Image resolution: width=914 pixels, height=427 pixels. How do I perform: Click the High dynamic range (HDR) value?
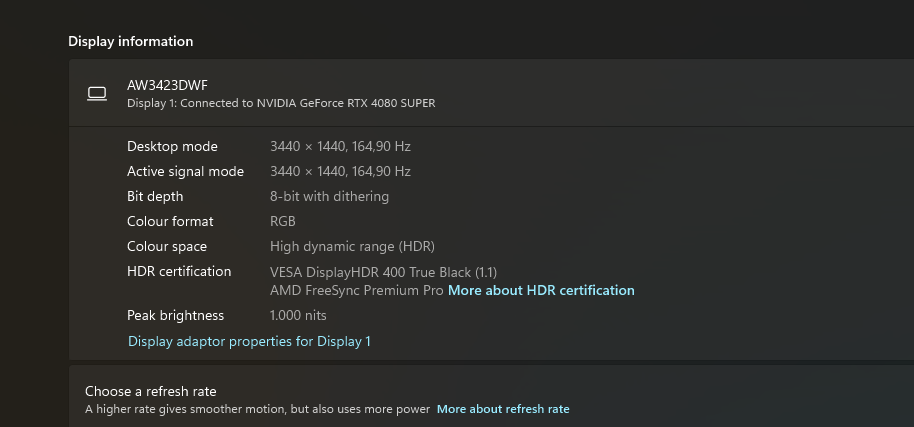point(352,246)
